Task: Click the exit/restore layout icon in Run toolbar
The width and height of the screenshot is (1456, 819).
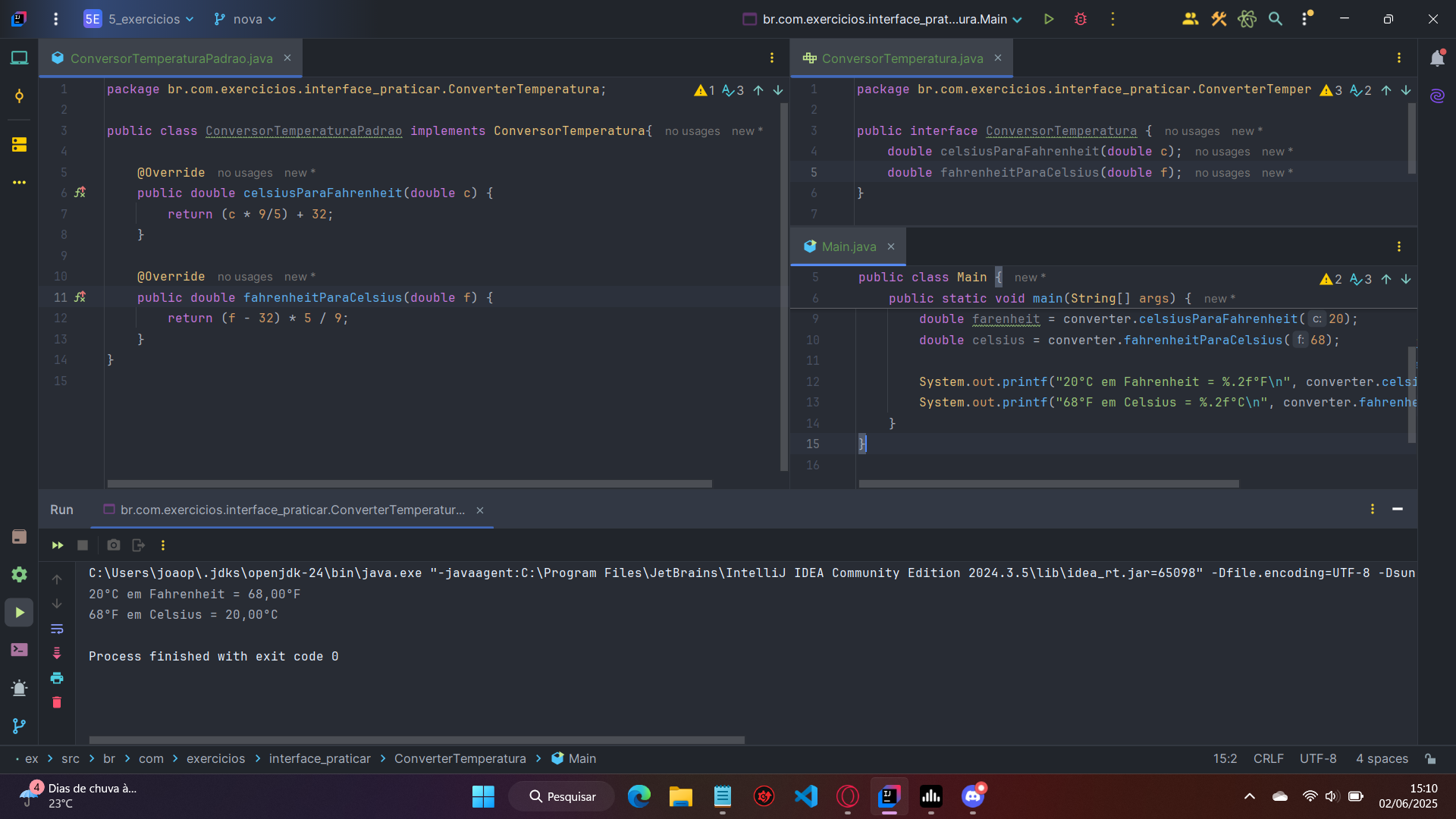Action: (138, 545)
